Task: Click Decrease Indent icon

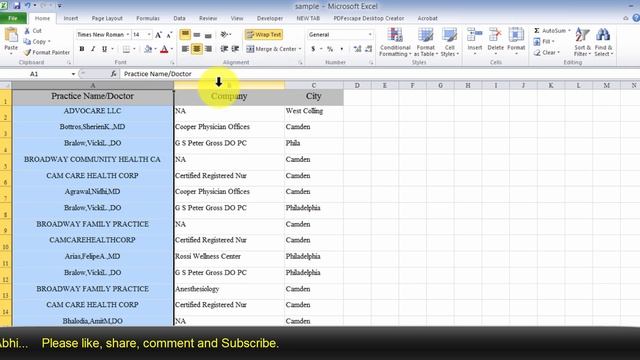Action: click(224, 49)
